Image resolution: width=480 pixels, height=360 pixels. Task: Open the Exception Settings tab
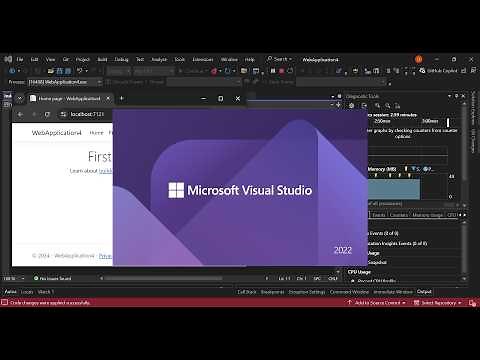tap(307, 292)
